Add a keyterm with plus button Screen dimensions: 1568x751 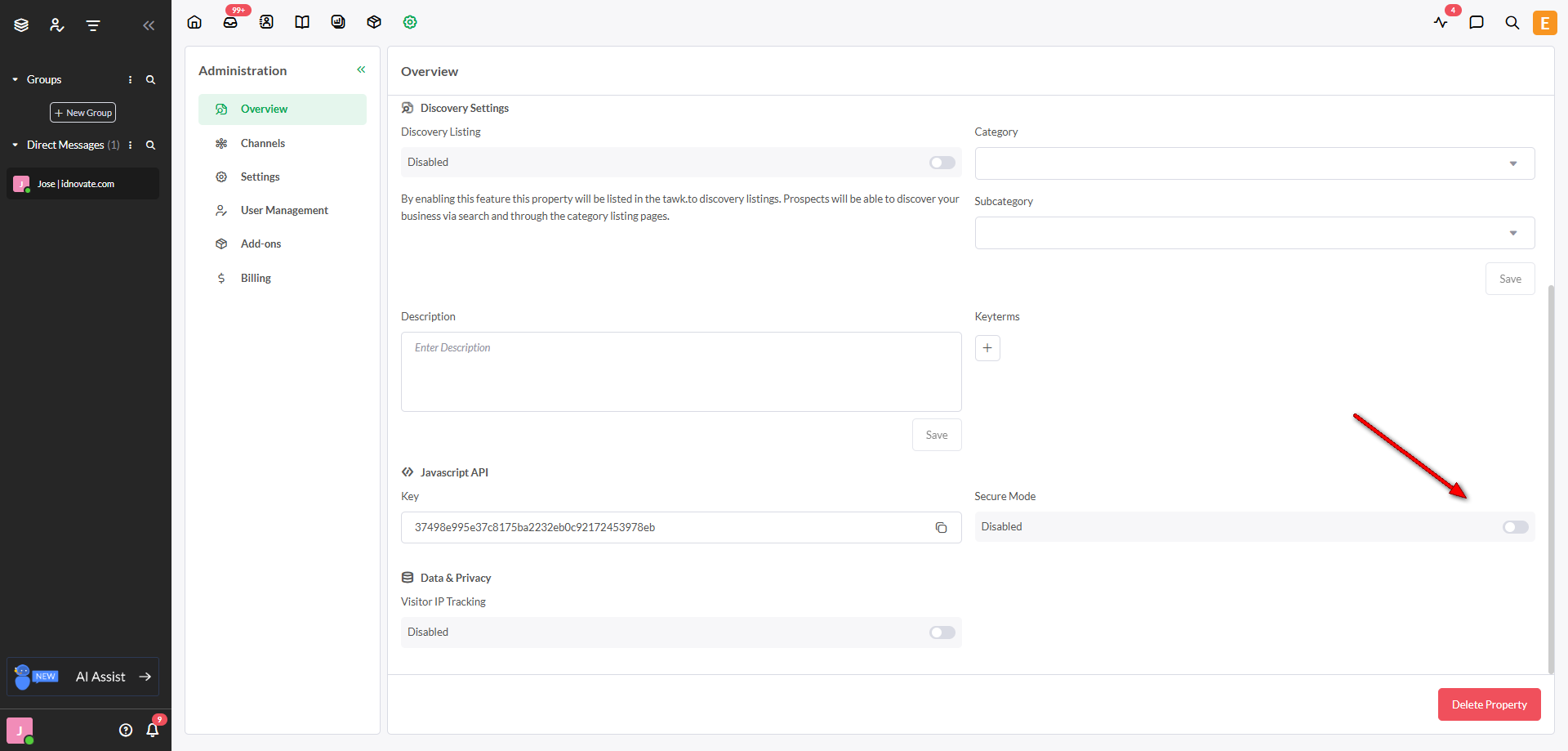pos(987,348)
